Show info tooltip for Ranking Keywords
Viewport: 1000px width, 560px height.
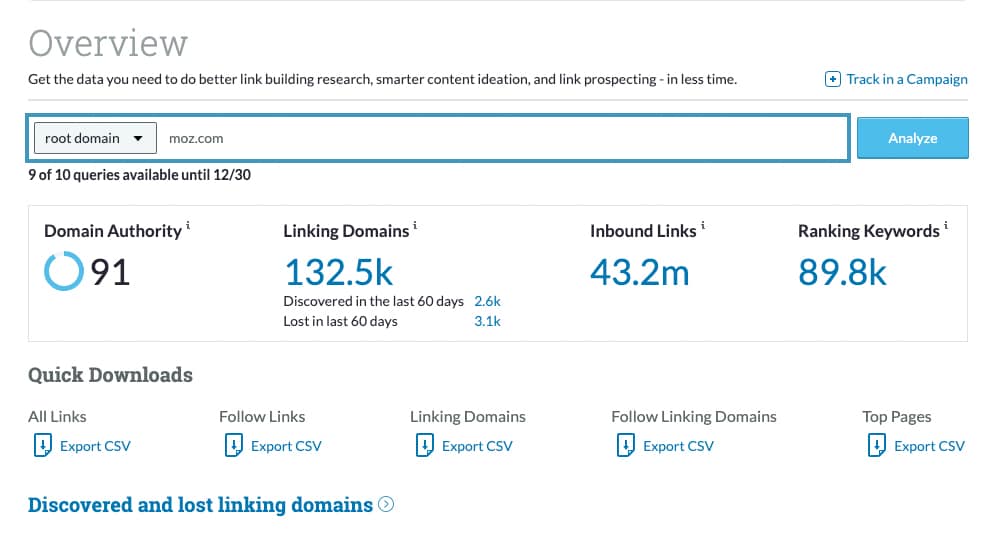946,225
